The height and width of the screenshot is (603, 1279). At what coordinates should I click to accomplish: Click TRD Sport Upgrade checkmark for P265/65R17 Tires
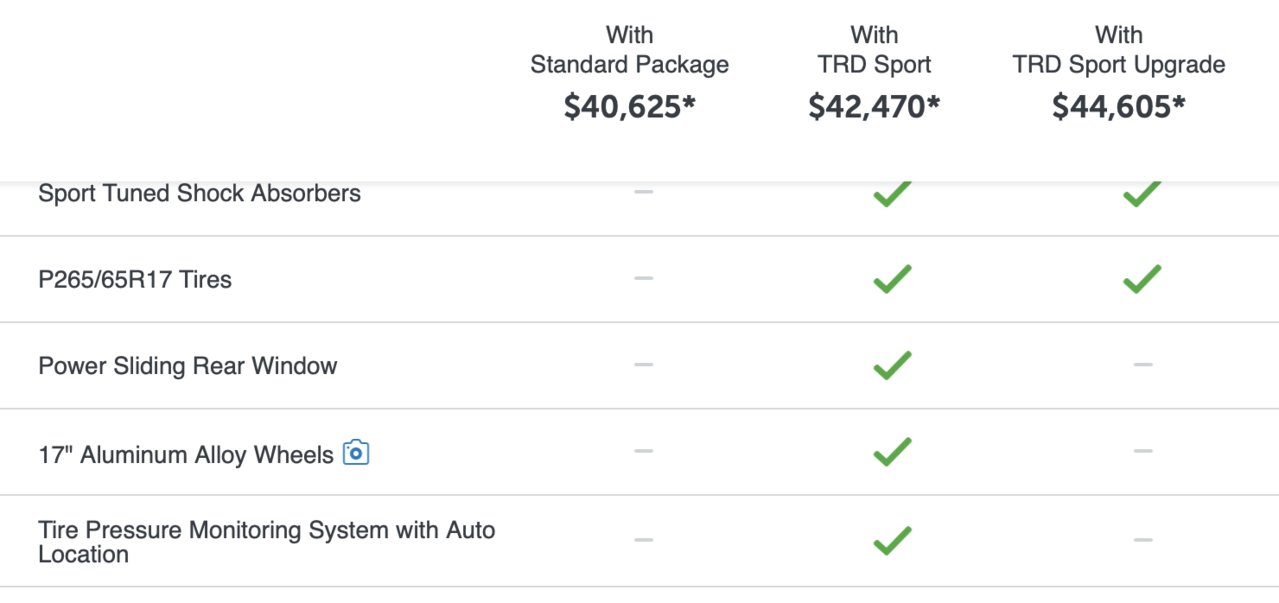[x=1142, y=279]
